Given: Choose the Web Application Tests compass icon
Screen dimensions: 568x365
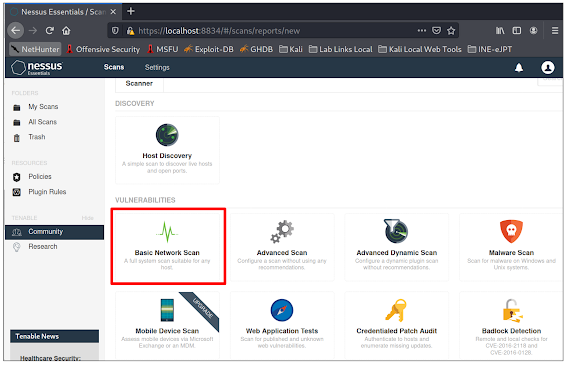Looking at the screenshot, I should tap(282, 310).
